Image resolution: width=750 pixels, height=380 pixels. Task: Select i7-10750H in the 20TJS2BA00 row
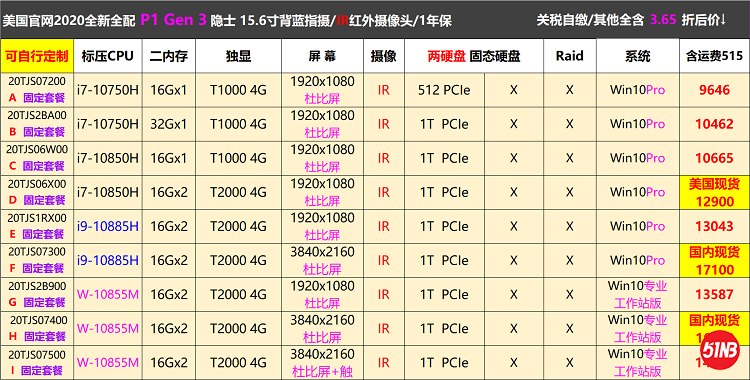click(108, 124)
